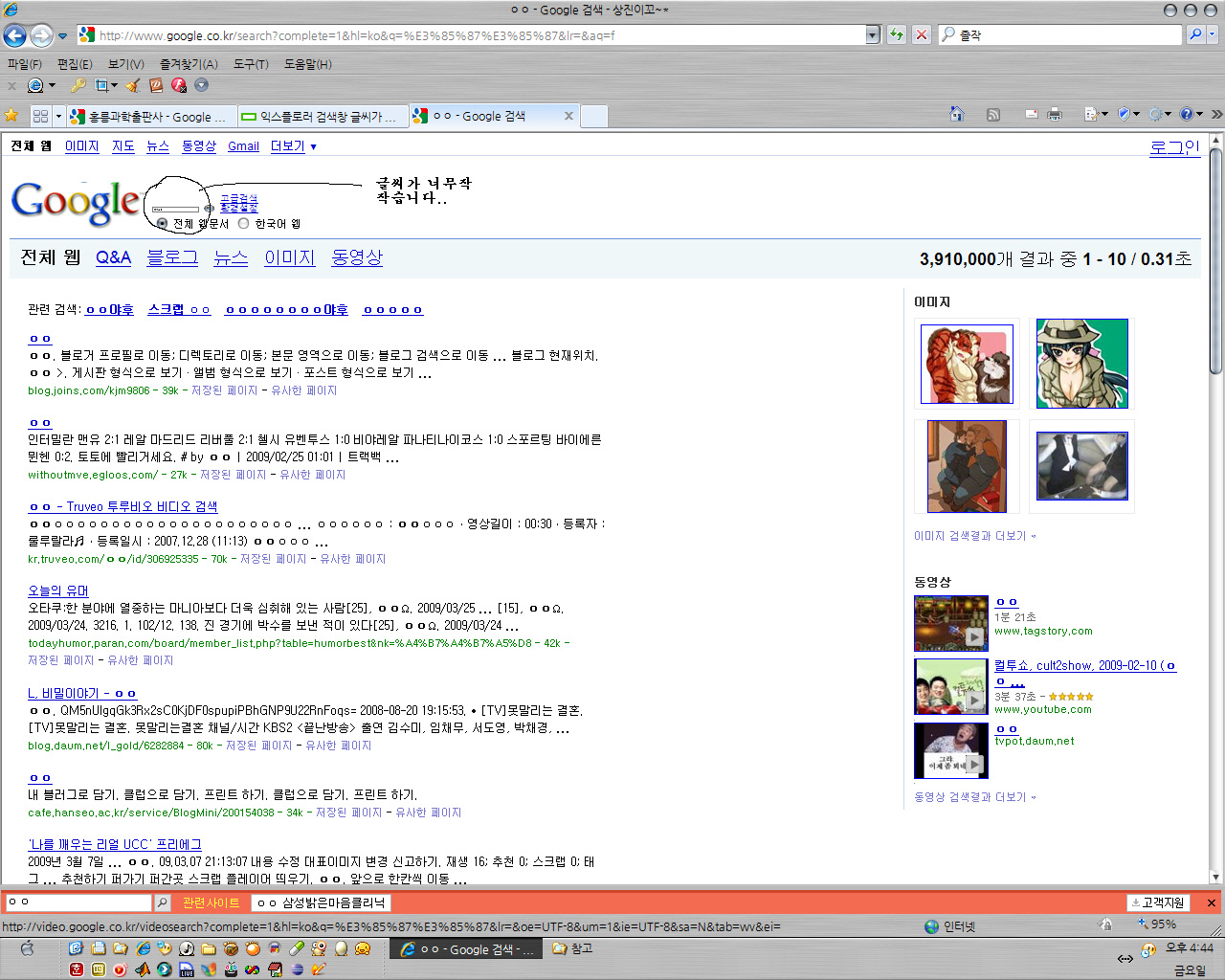Click the browser Forward arrow button
Screen dimensions: 1225x980
coord(41,35)
